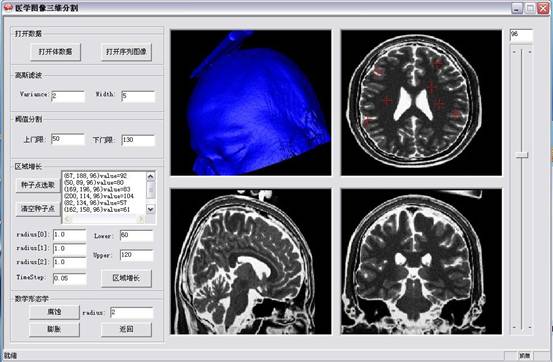Click the seed list scroll-down arrow
Screen dimensions: 553x362
tap(151, 209)
